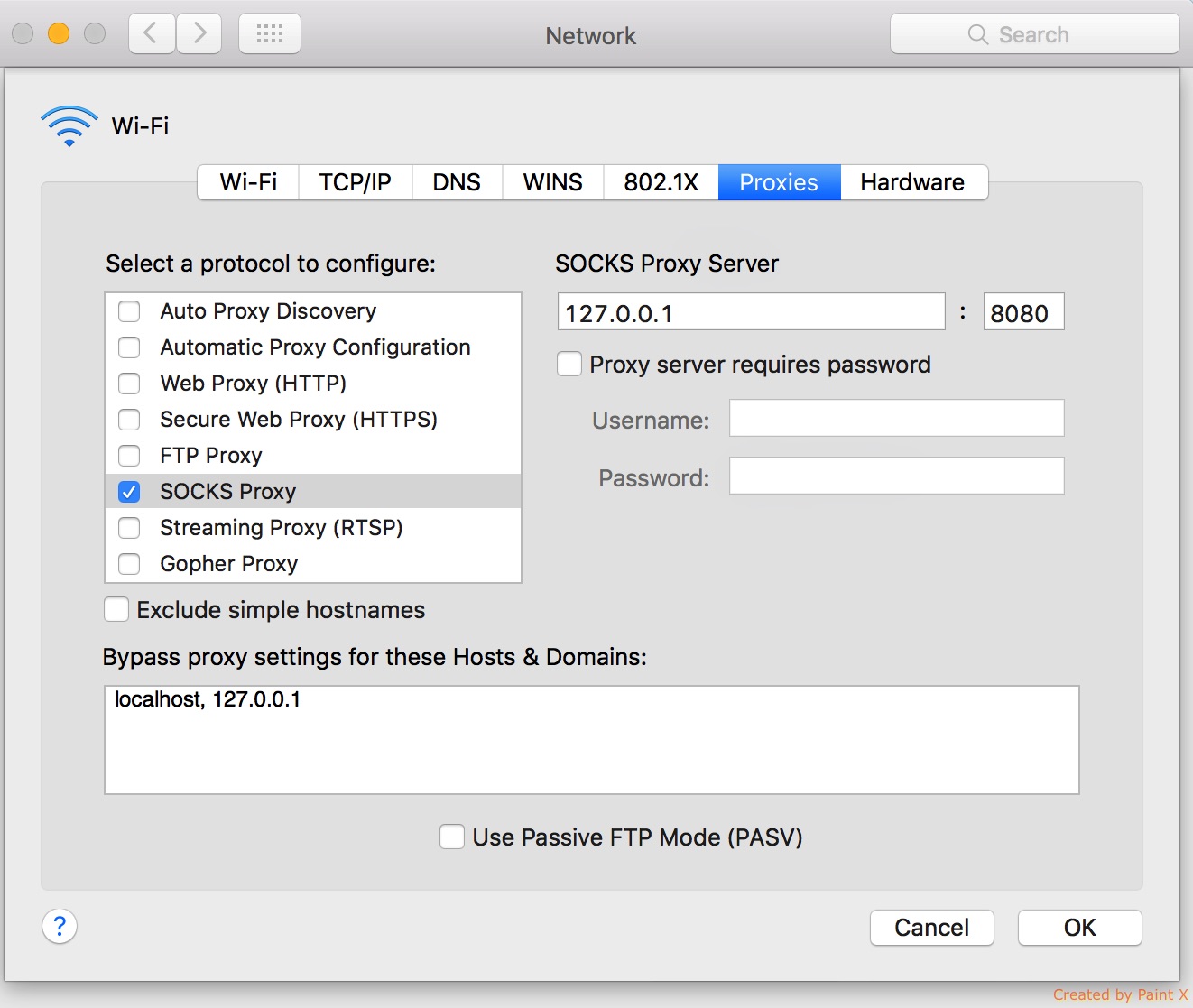Click the bypass proxy hosts text area
The width and height of the screenshot is (1193, 1008).
592,740
